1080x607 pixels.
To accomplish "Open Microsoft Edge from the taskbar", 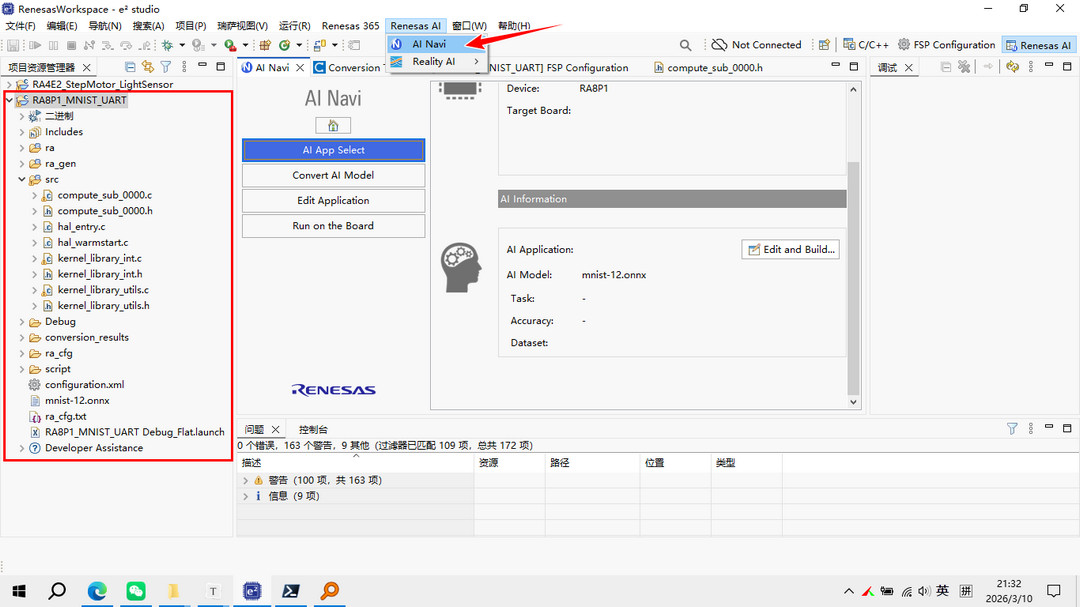I will coord(97,591).
